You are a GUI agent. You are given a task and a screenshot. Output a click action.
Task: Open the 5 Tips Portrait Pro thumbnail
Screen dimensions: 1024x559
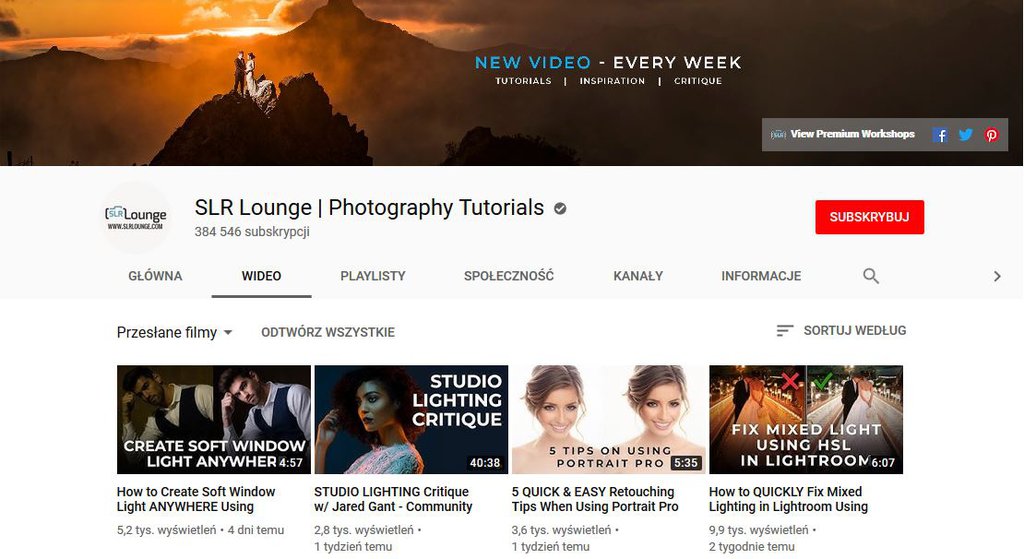coord(608,419)
